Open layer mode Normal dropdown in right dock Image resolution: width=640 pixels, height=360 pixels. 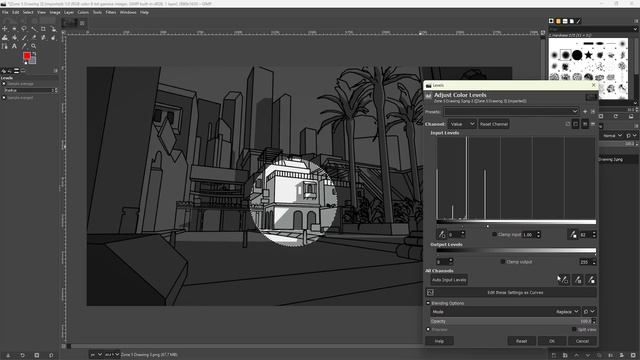pyautogui.click(x=612, y=136)
